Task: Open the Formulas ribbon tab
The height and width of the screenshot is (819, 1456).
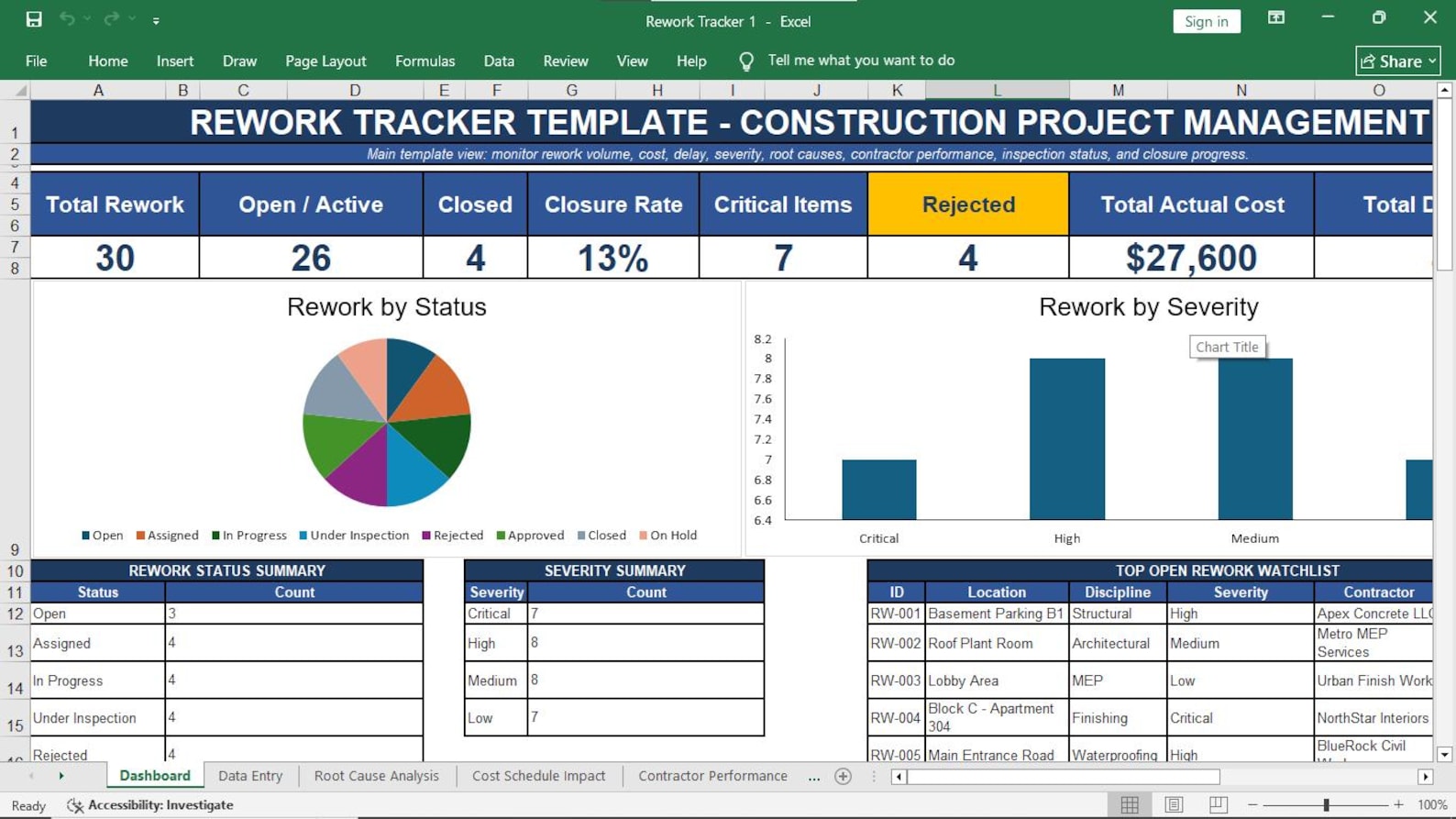Action: click(x=425, y=61)
